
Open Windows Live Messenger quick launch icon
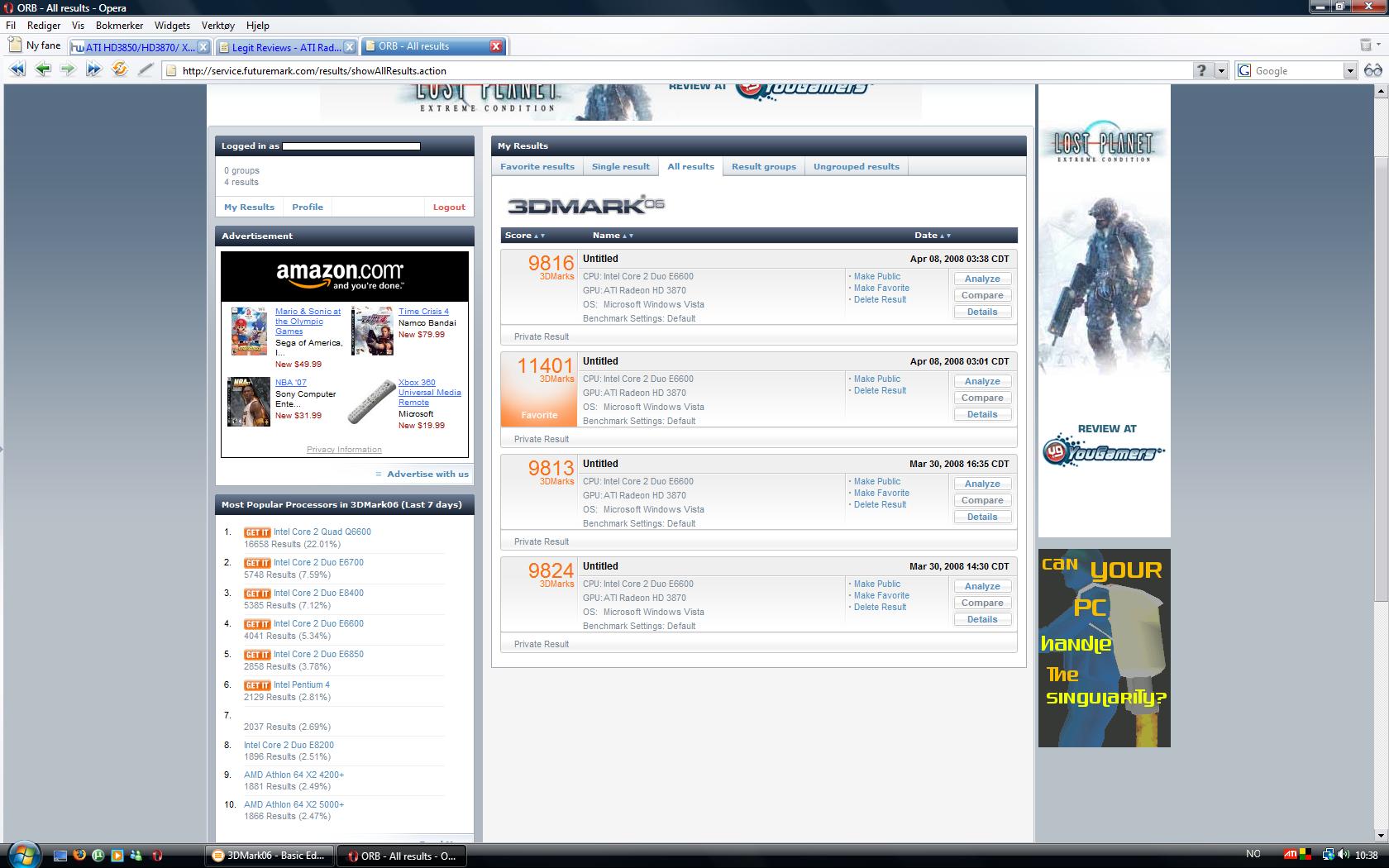coord(136,856)
